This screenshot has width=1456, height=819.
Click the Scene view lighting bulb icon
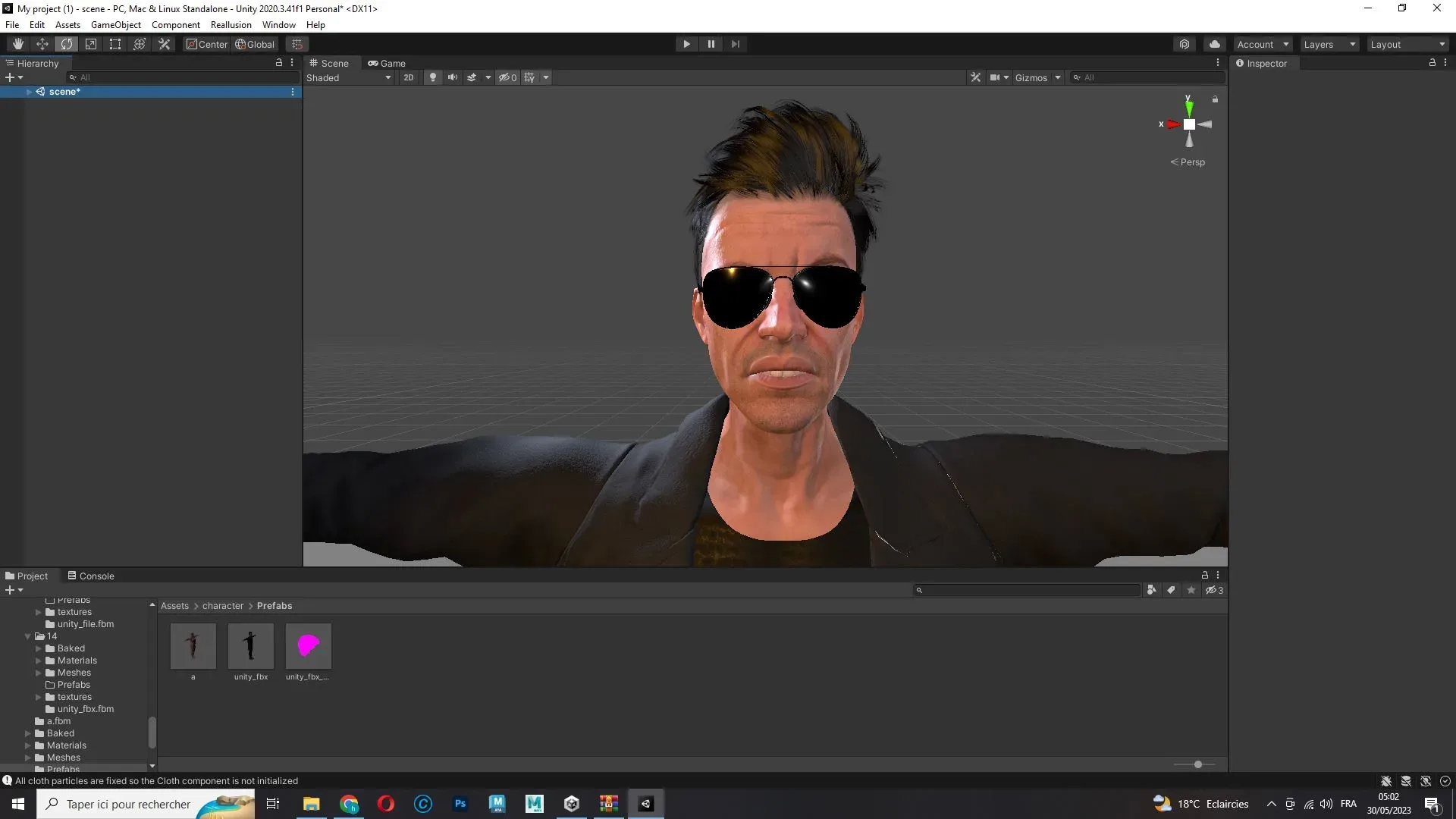[x=432, y=77]
